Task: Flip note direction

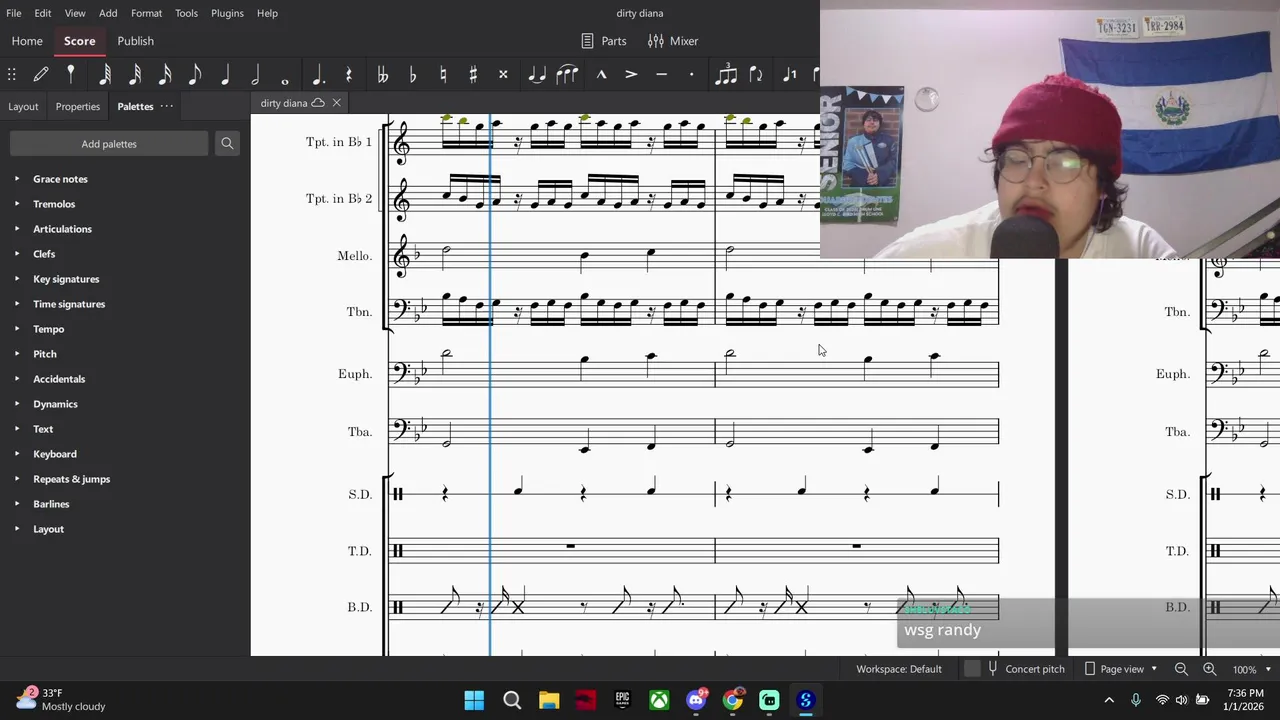Action: pyautogui.click(x=756, y=75)
